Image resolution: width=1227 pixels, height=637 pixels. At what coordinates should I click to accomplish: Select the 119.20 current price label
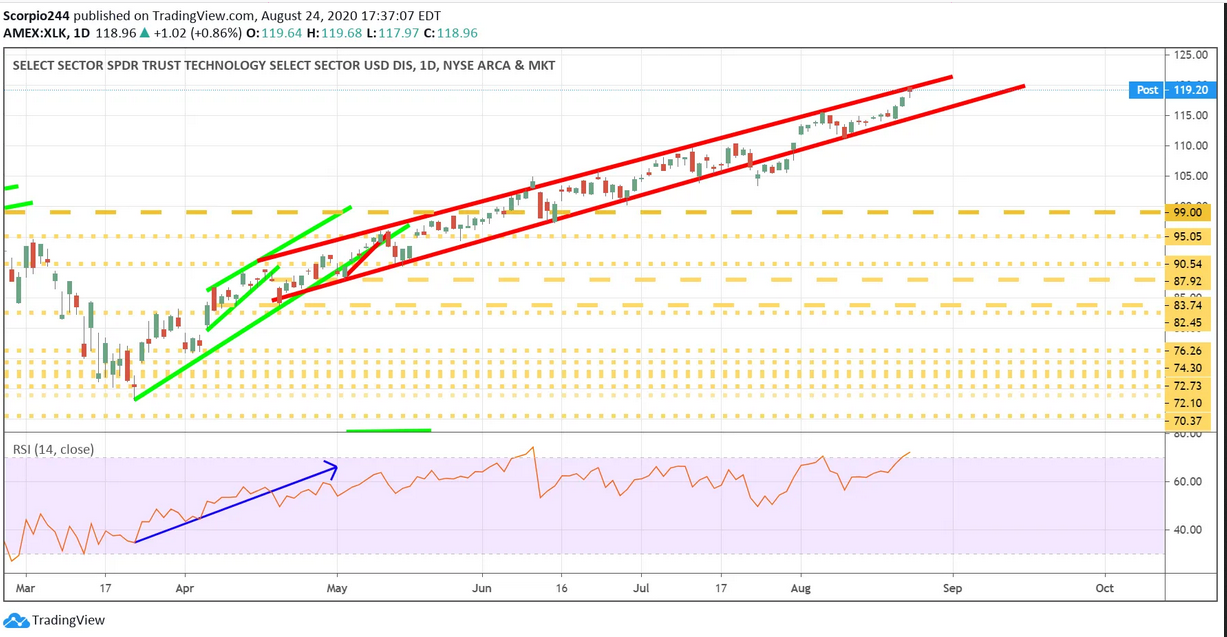pos(1190,90)
